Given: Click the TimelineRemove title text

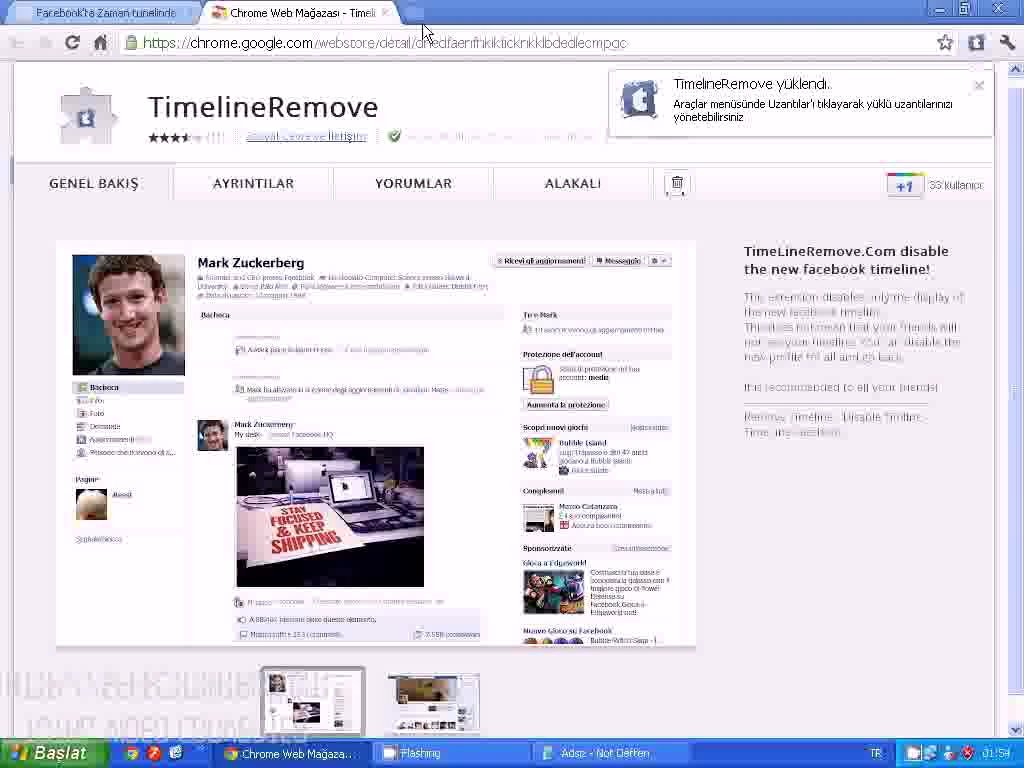Looking at the screenshot, I should pos(263,107).
